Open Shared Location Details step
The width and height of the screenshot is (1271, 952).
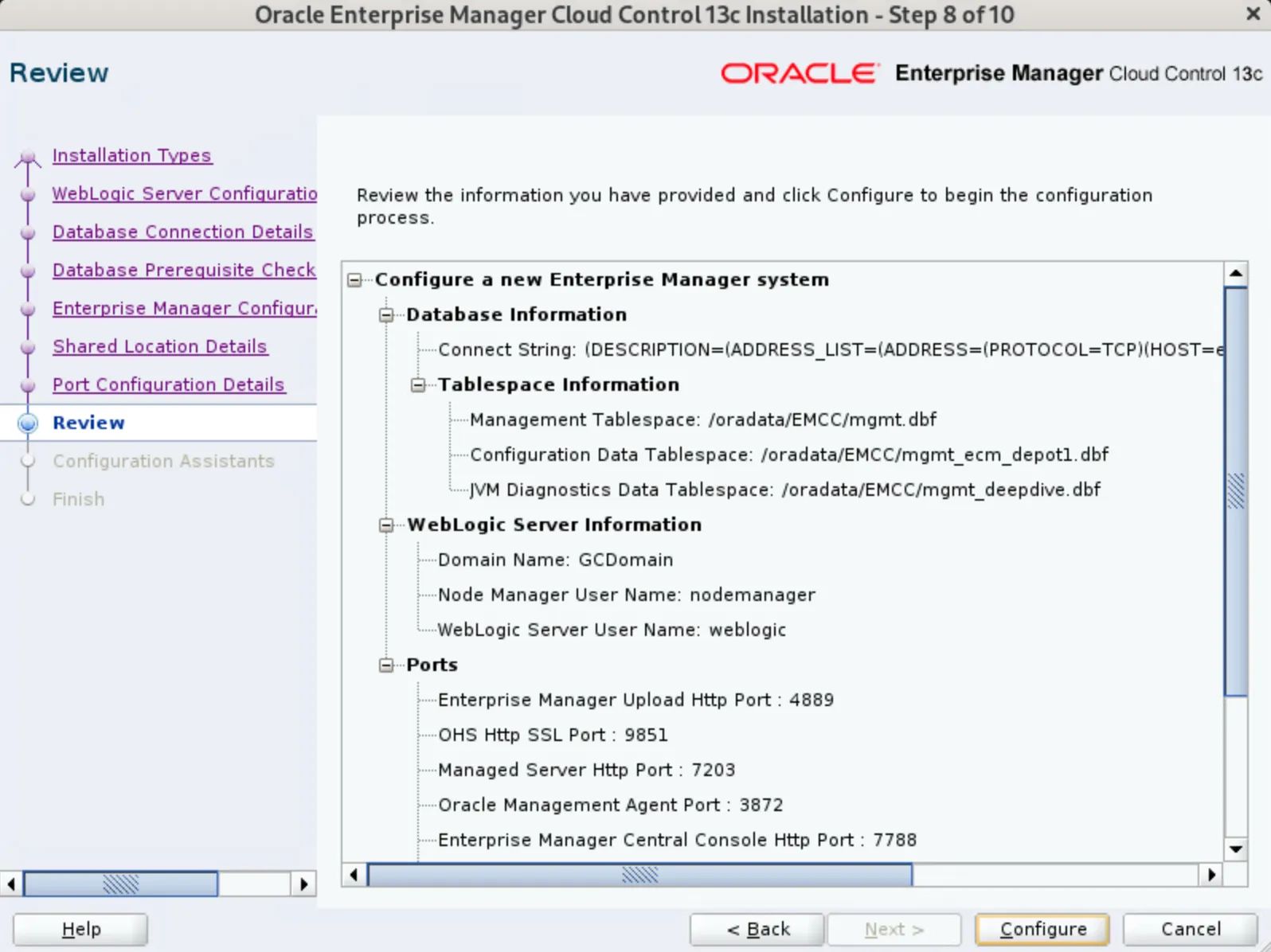pyautogui.click(x=160, y=346)
